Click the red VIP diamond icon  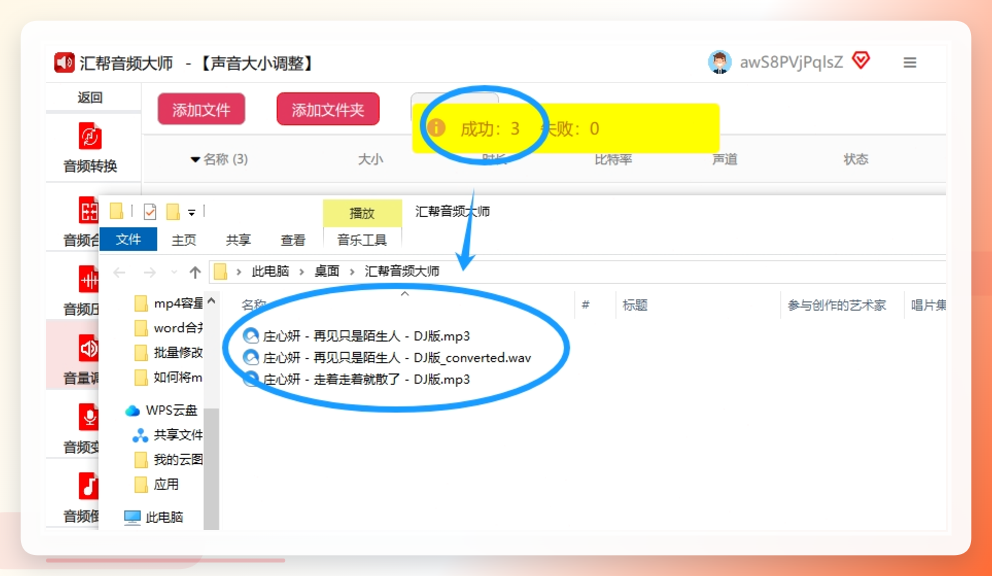pyautogui.click(x=861, y=61)
